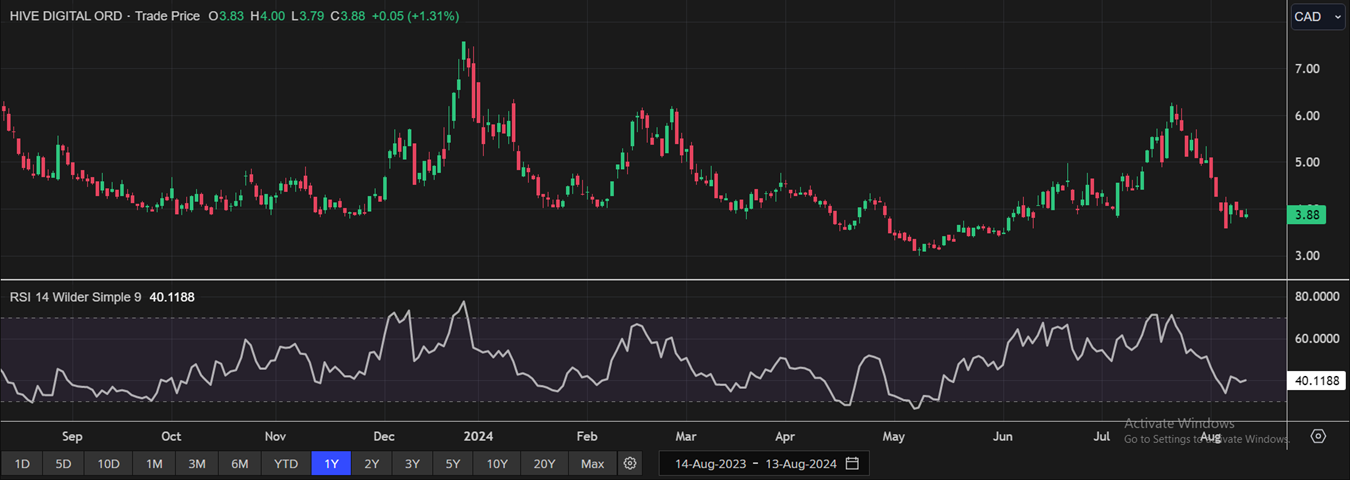Viewport: 1350px width, 480px height.
Task: Choose the 1M time period
Action: [153, 463]
